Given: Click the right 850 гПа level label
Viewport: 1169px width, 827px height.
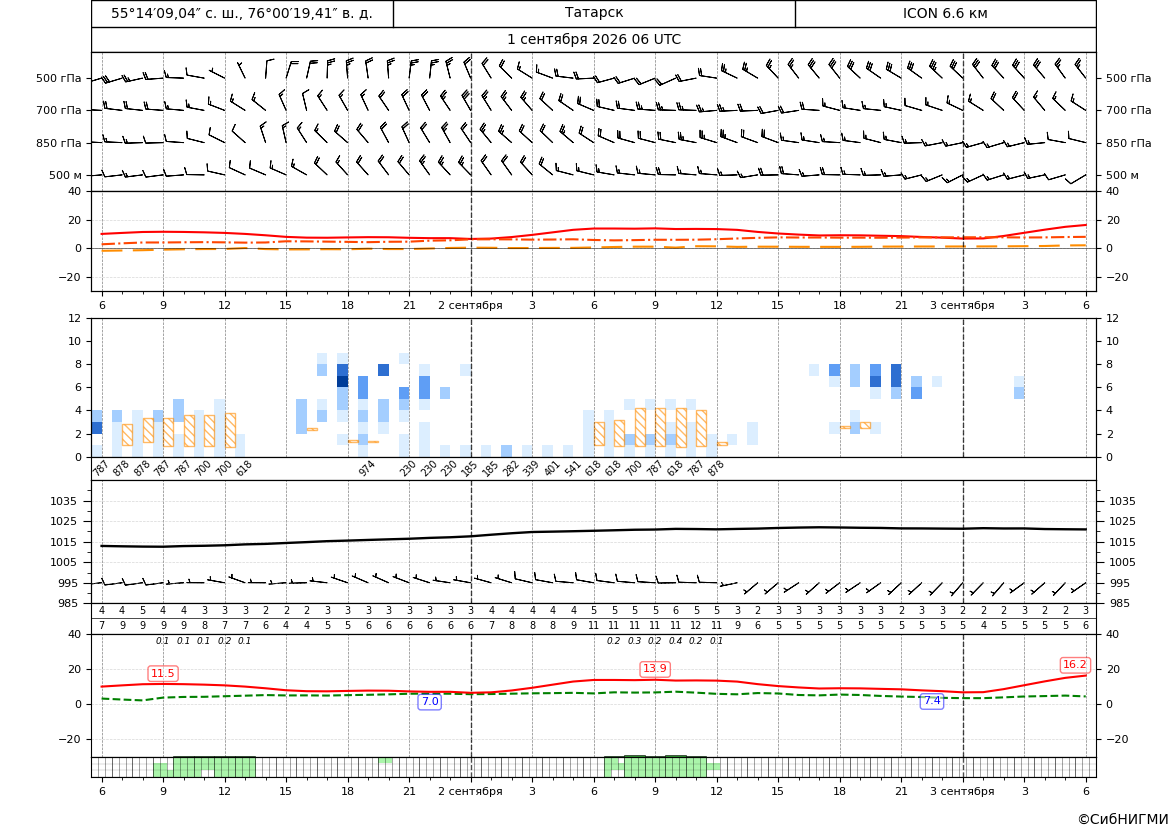Looking at the screenshot, I should point(1128,143).
